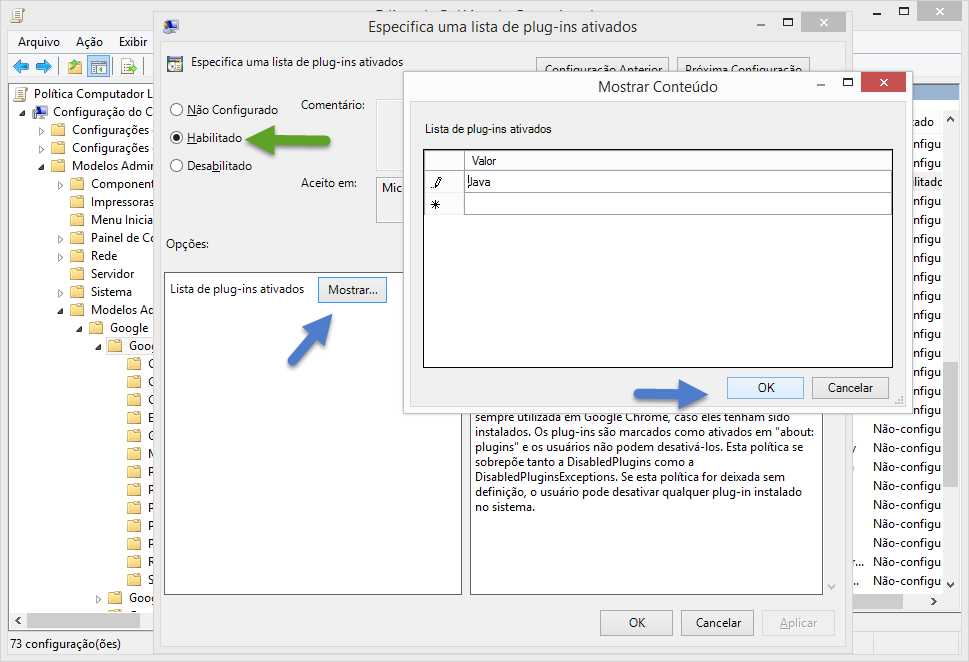Collapse the Modelos Admin tree node
The image size is (969, 662).
tap(41, 167)
